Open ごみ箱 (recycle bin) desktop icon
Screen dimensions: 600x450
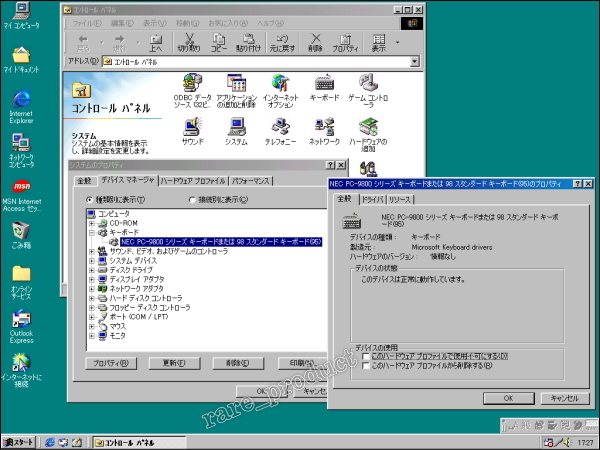21,235
